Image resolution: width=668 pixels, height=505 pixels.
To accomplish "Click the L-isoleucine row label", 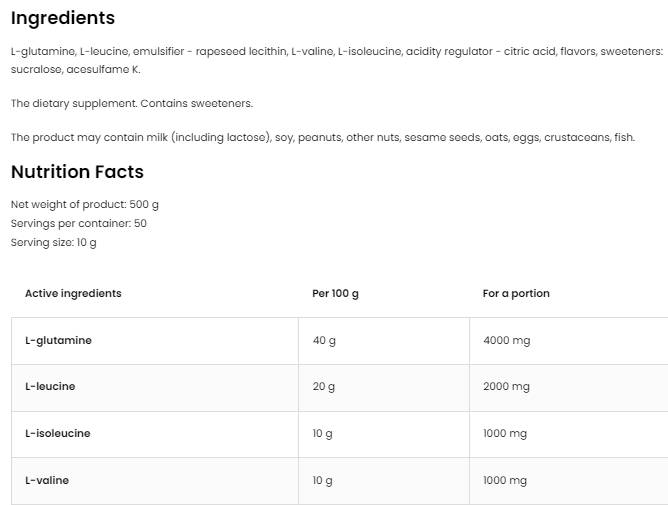I will (x=57, y=433).
